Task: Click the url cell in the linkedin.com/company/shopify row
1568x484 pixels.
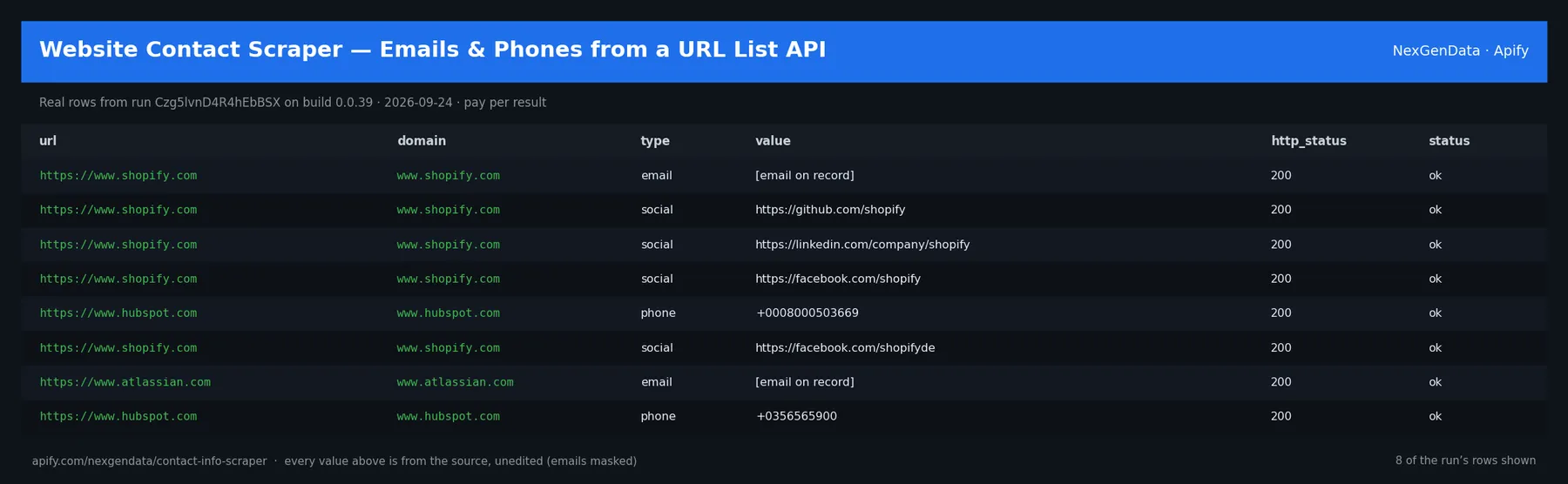Action: pos(118,245)
